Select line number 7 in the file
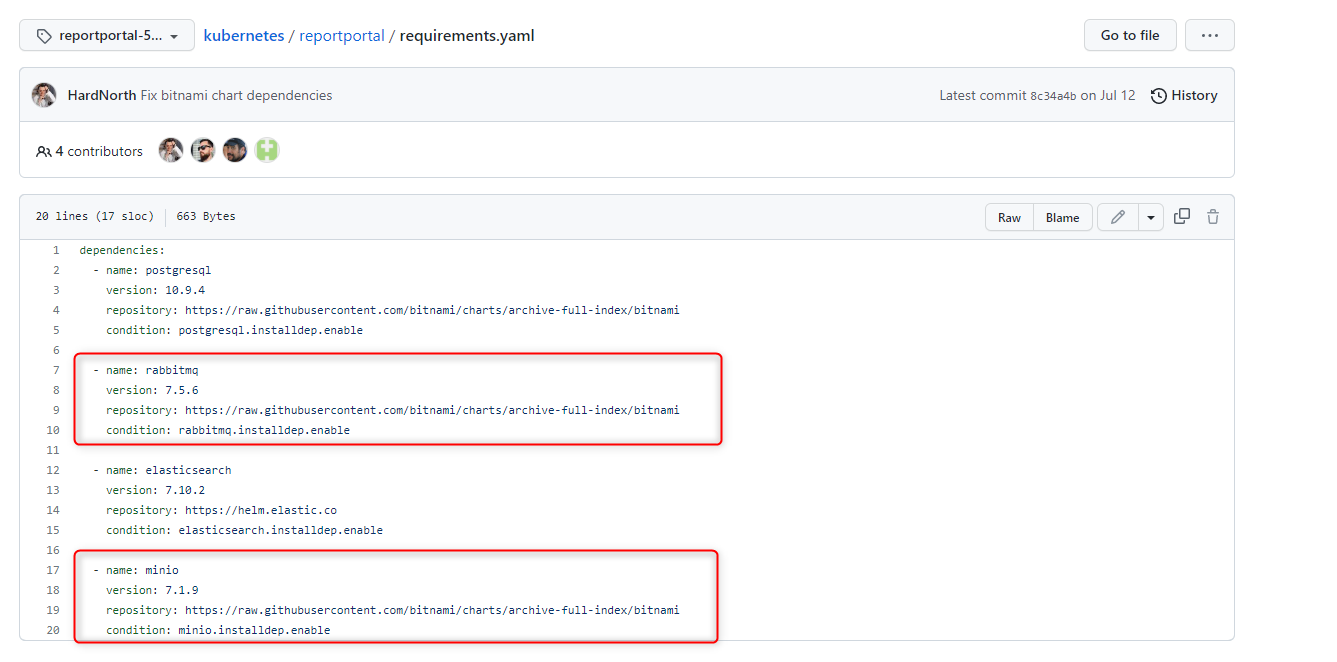 pos(55,369)
